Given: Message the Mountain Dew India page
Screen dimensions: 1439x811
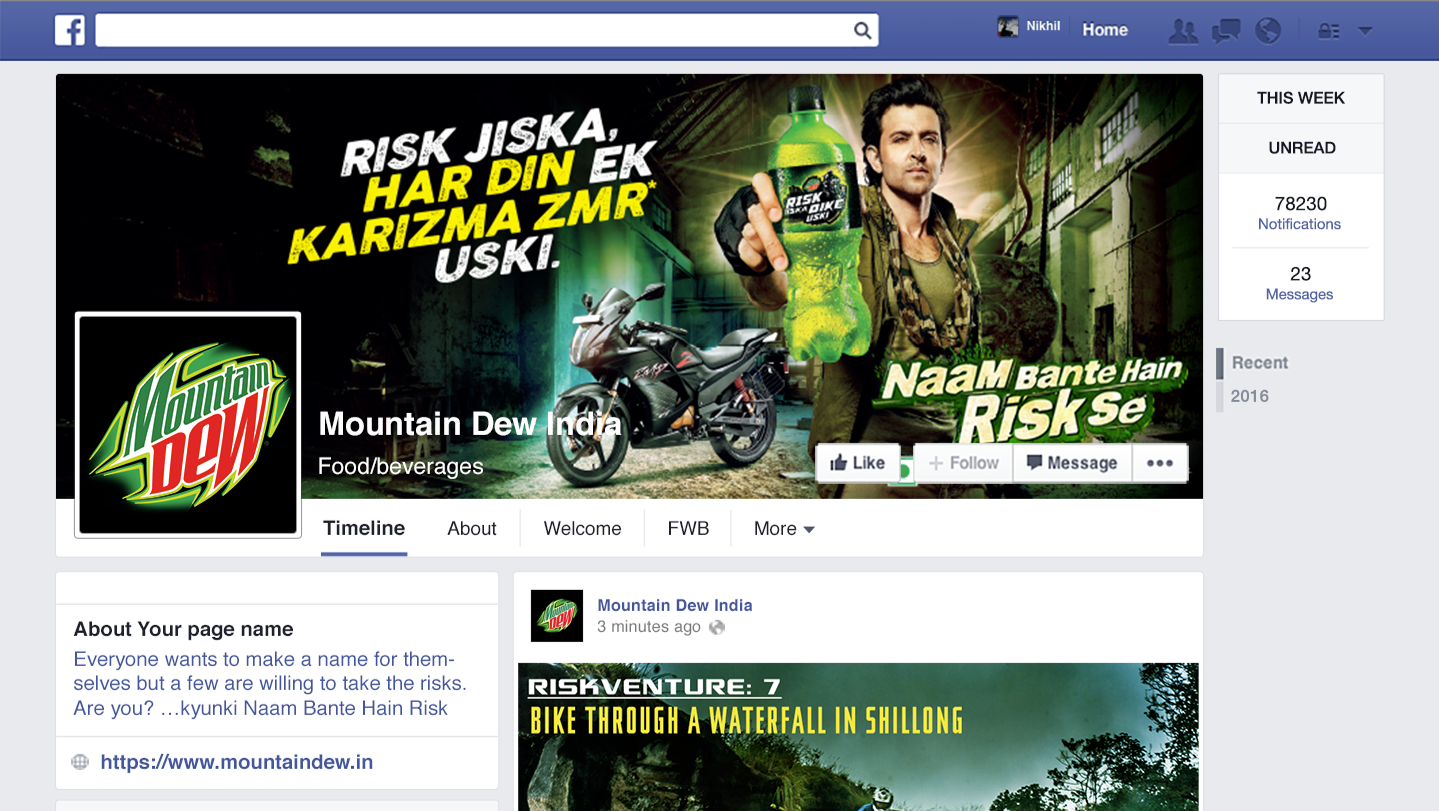Looking at the screenshot, I should 1072,463.
